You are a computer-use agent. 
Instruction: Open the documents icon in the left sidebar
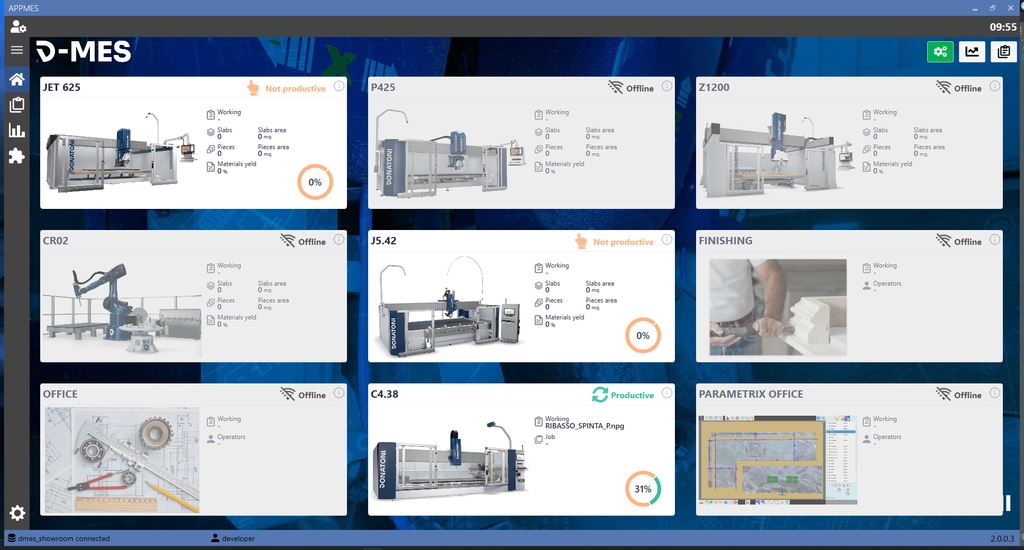pos(17,105)
